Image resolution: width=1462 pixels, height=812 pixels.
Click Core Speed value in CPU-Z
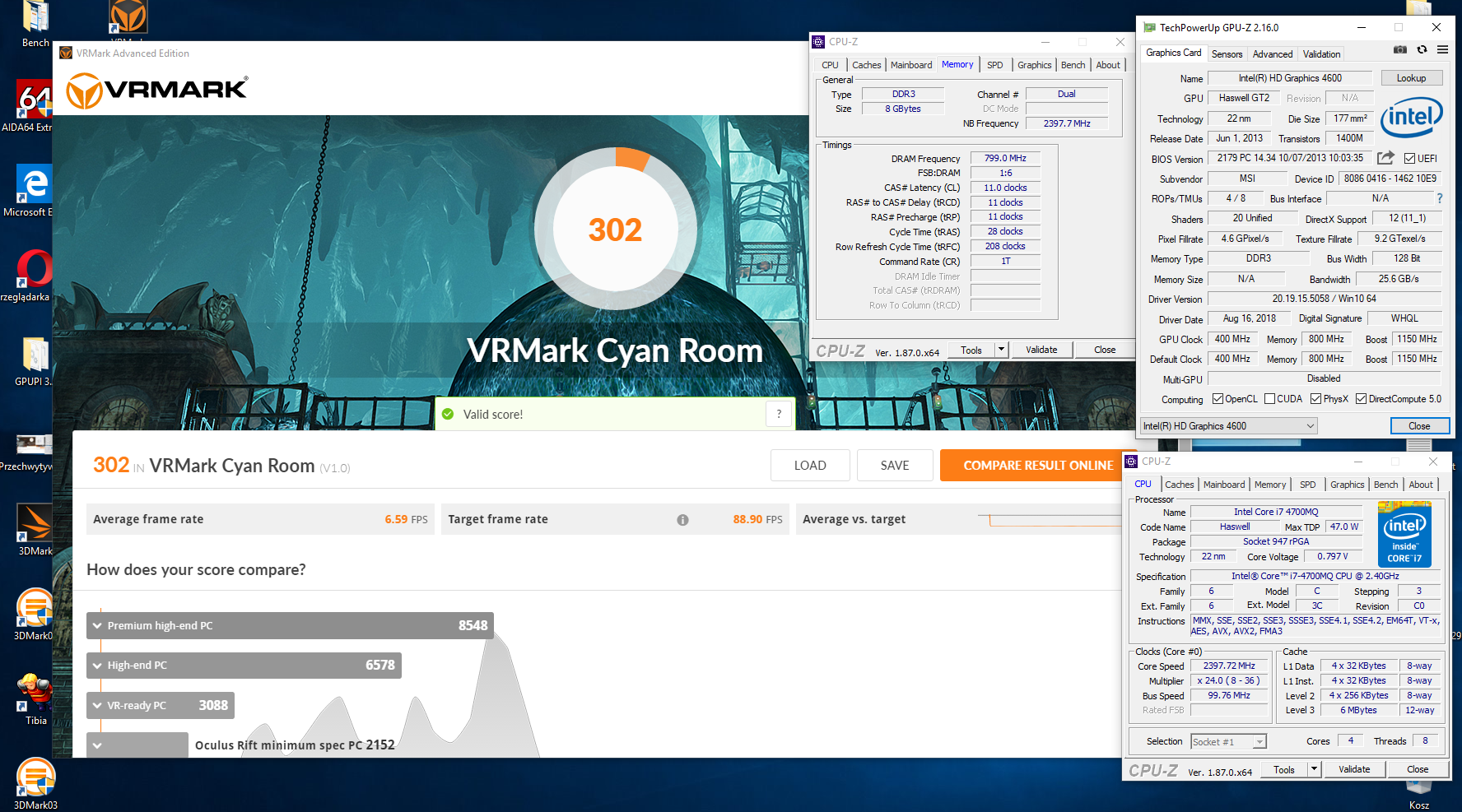tap(1229, 666)
